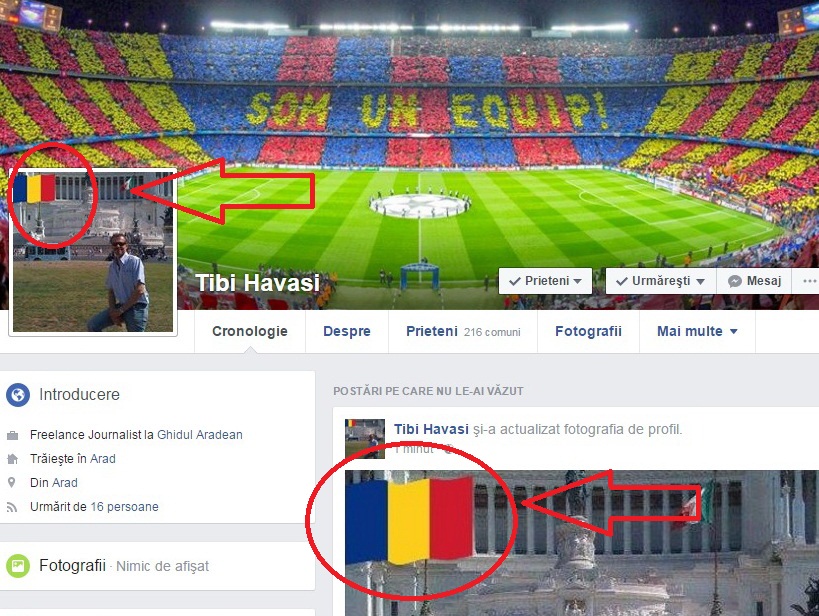Click the globe icon beside Introducere
The height and width of the screenshot is (616, 819).
click(x=18, y=394)
